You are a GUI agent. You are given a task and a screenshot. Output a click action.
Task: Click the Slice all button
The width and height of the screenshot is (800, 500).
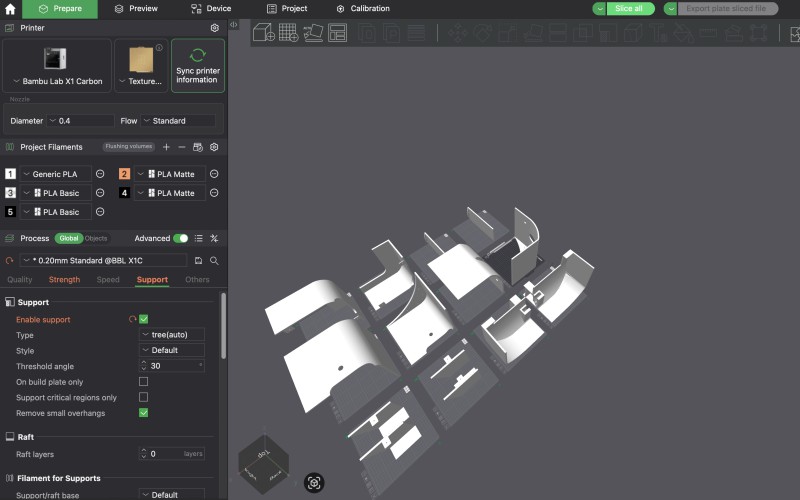630,9
